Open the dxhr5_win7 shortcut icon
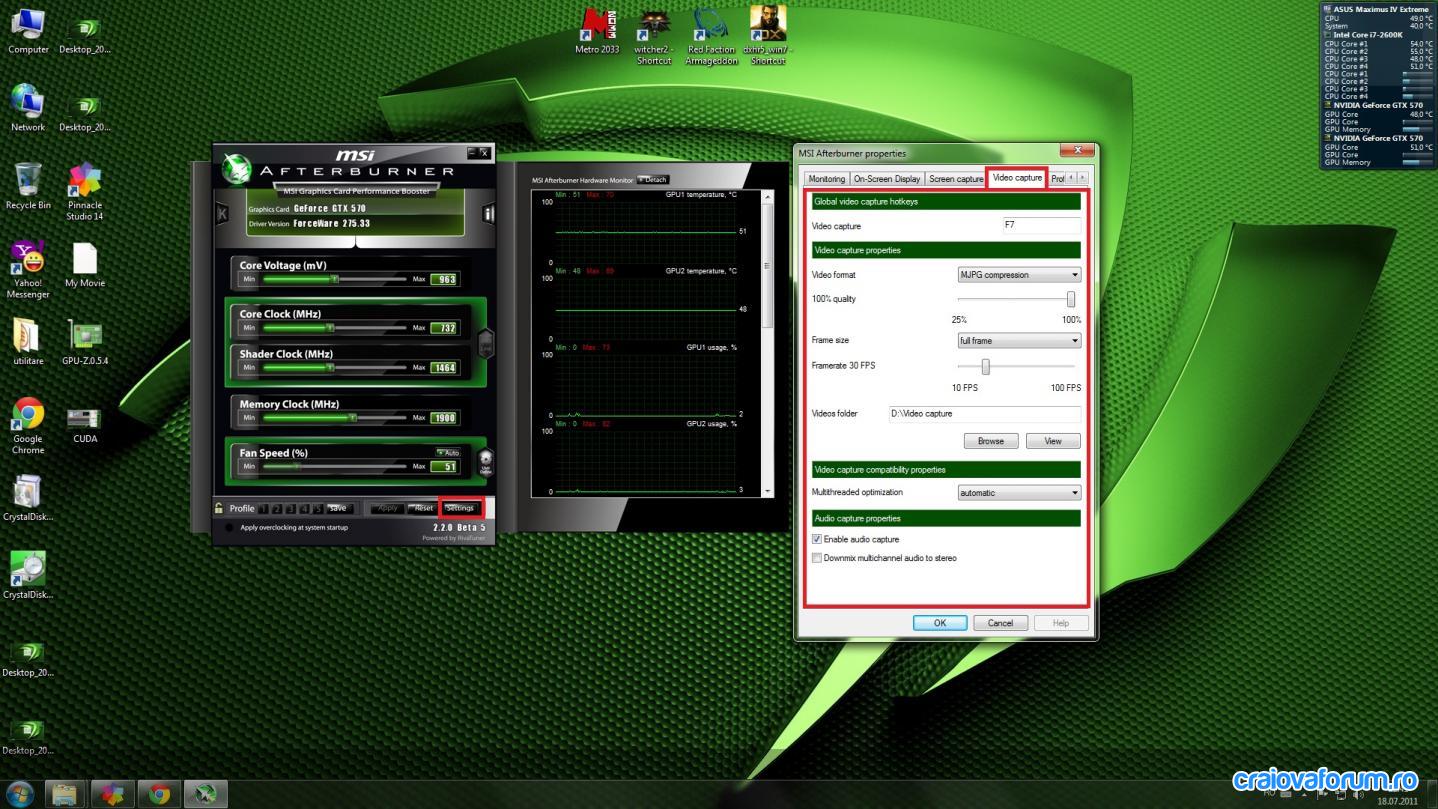The height and width of the screenshot is (809, 1438). (767, 36)
